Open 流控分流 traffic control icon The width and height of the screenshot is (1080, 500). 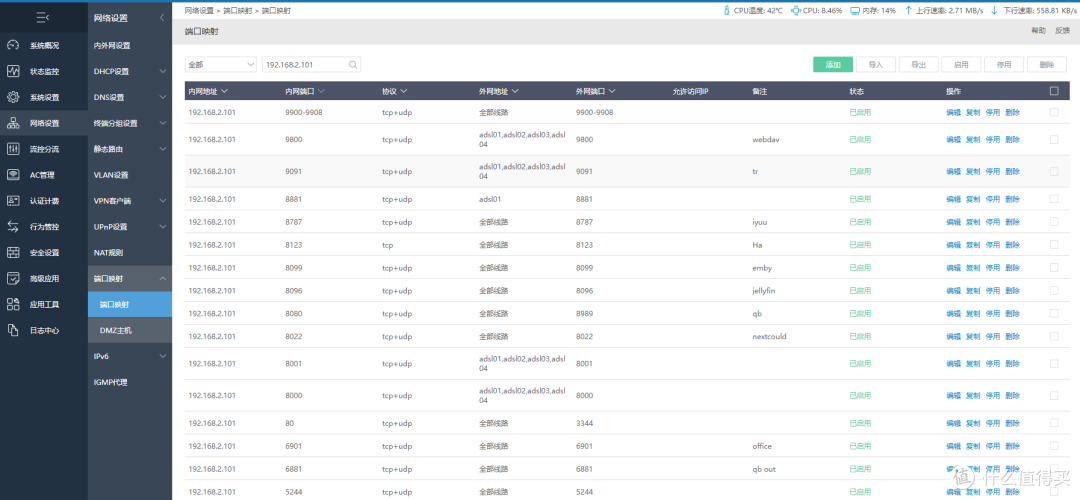pos(13,149)
